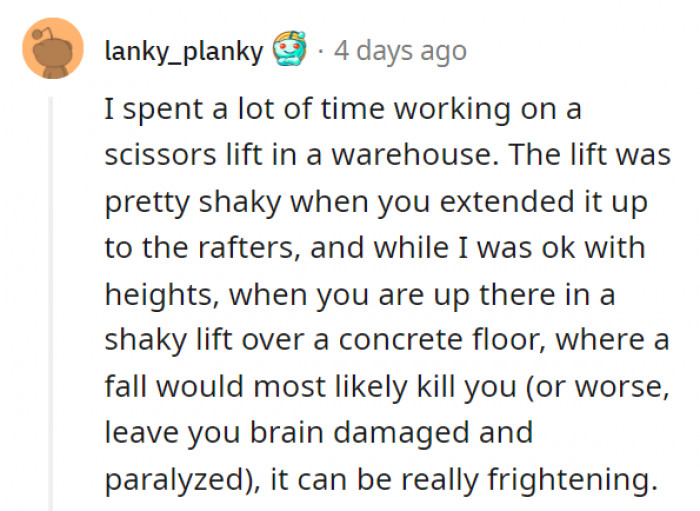Collapse the comment using the vertical thread line

tap(50, 300)
